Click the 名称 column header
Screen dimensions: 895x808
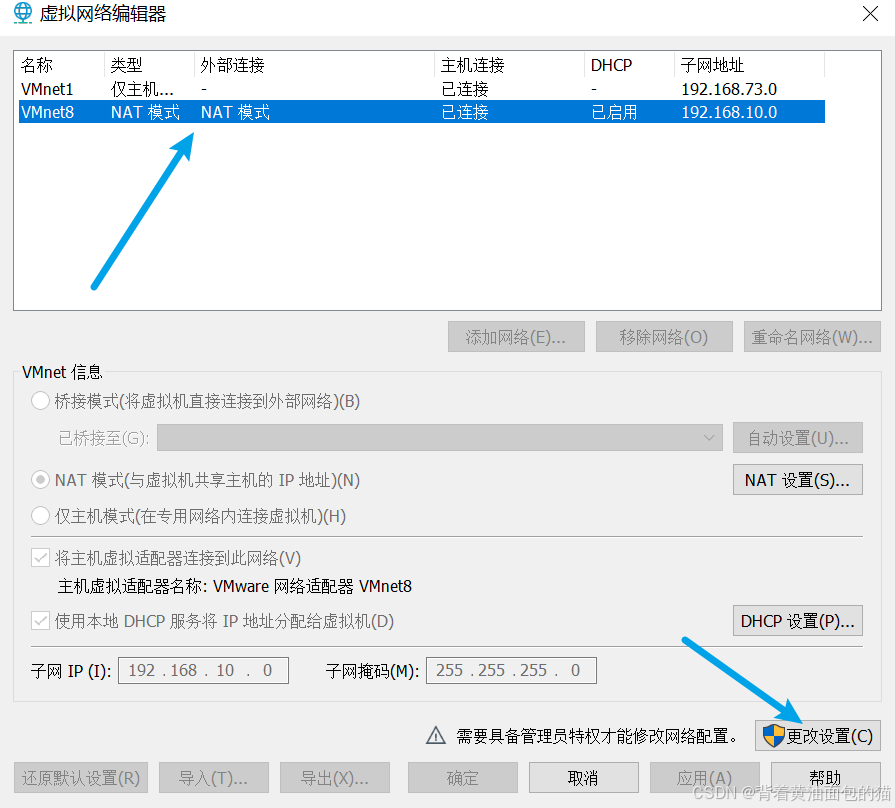tap(61, 65)
